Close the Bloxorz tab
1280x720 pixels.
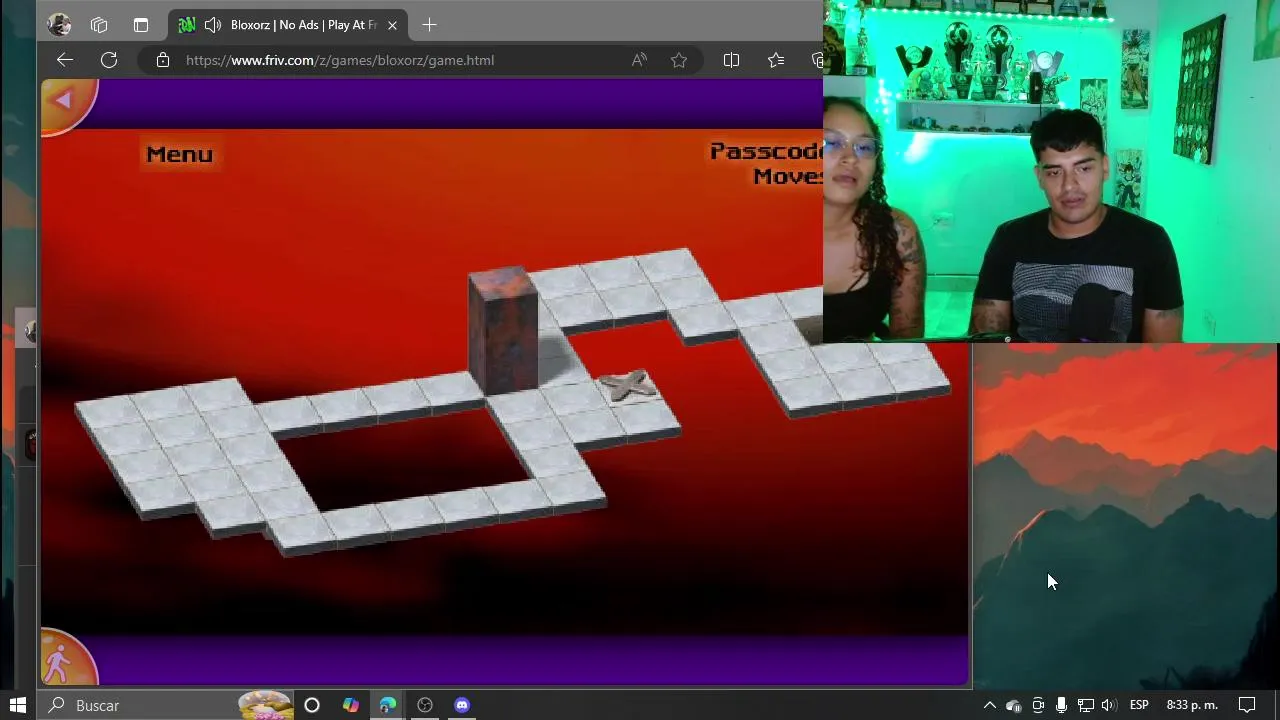tap(392, 25)
